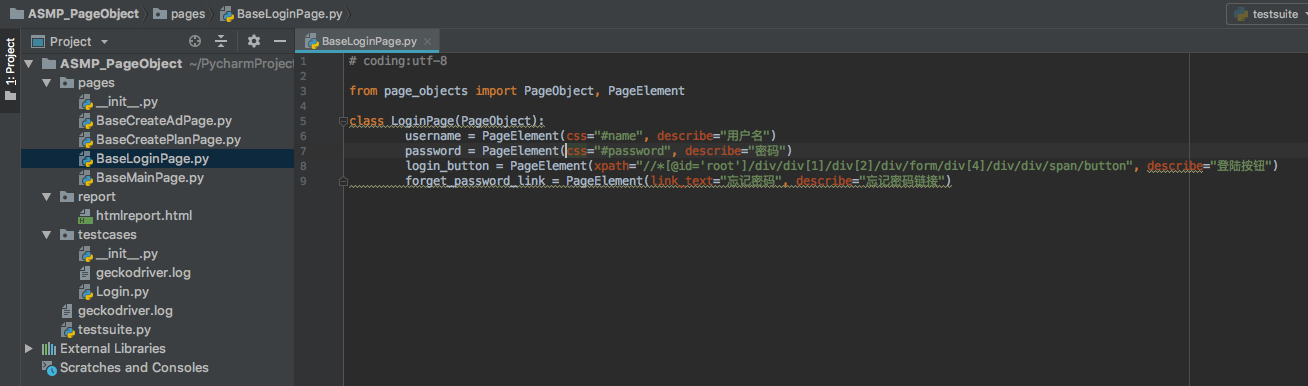Collapse the pages folder arrow
Screen dimensions: 1308x386
pos(47,83)
